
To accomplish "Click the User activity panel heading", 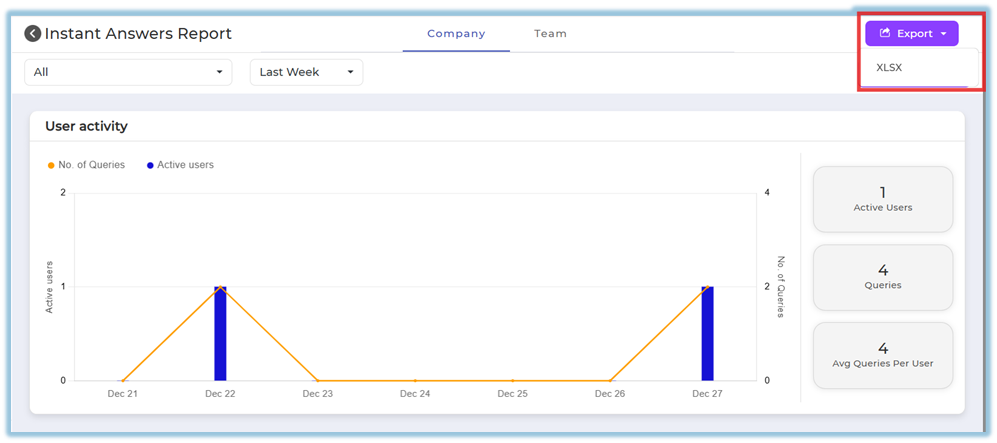I will (x=86, y=126).
